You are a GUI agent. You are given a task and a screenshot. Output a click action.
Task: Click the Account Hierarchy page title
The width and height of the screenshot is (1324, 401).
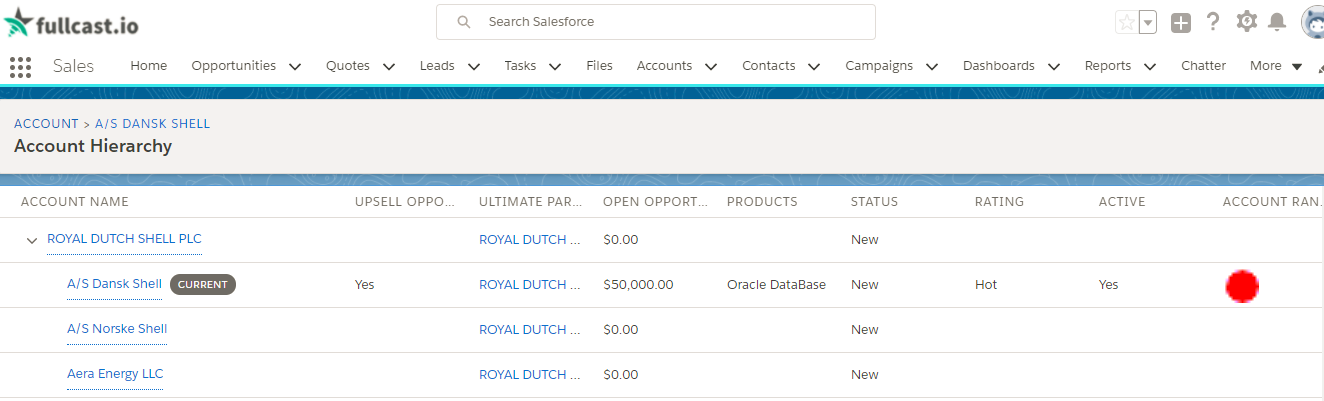point(93,146)
